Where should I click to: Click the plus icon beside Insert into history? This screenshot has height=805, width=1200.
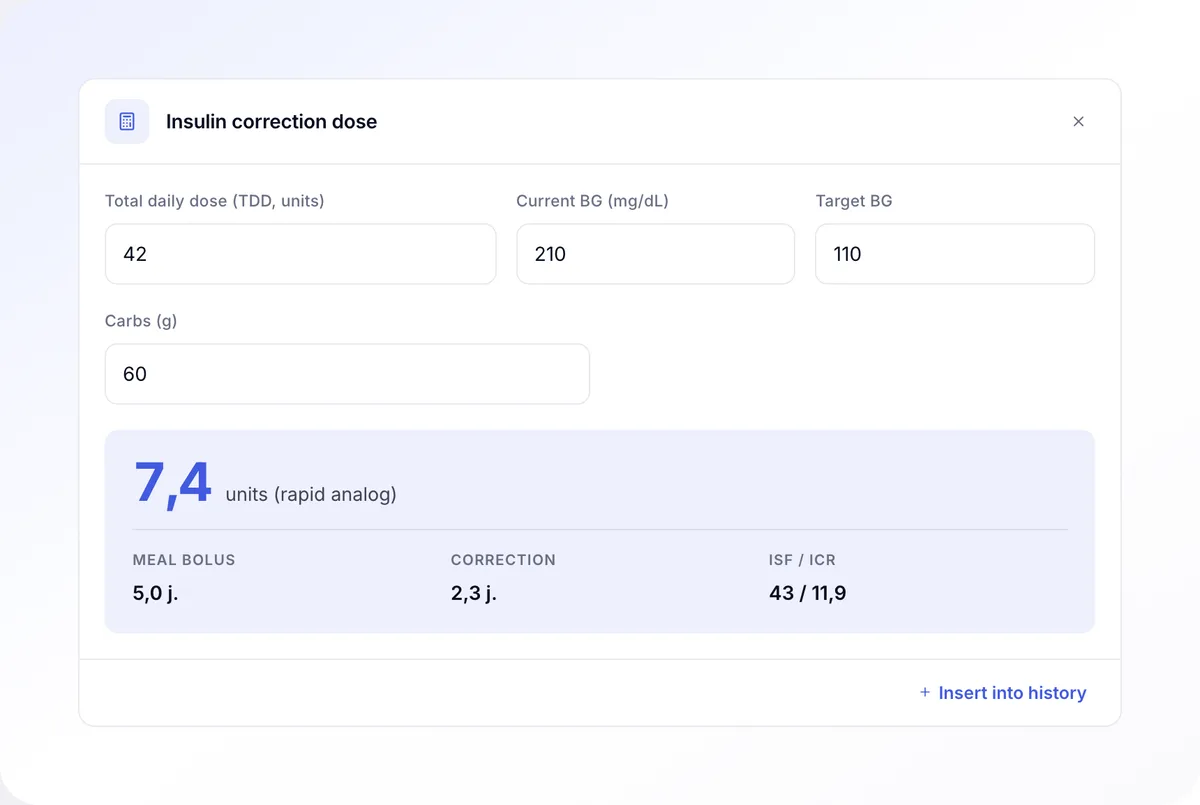click(925, 692)
